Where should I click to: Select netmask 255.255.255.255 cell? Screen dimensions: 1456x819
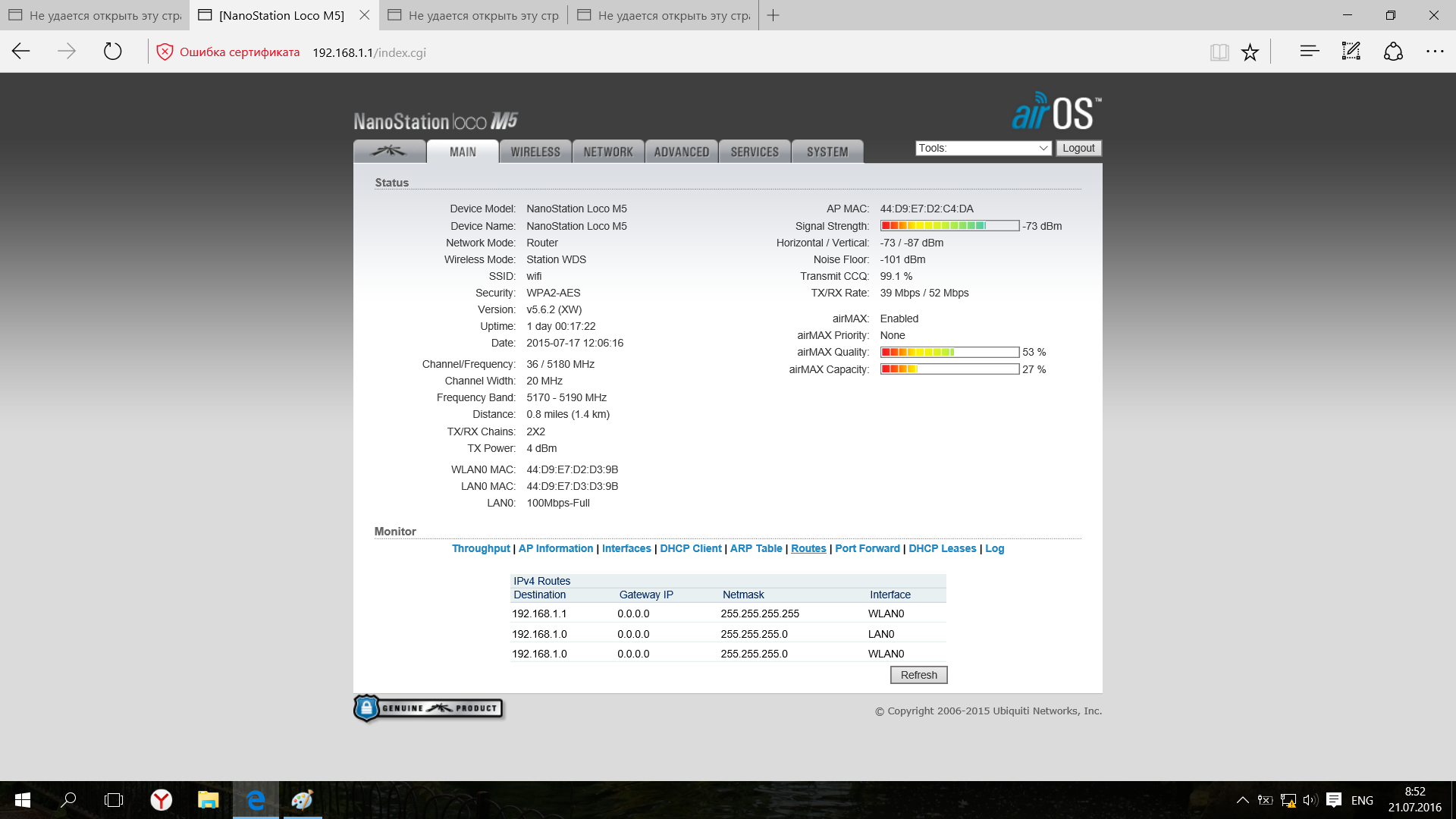tap(760, 613)
